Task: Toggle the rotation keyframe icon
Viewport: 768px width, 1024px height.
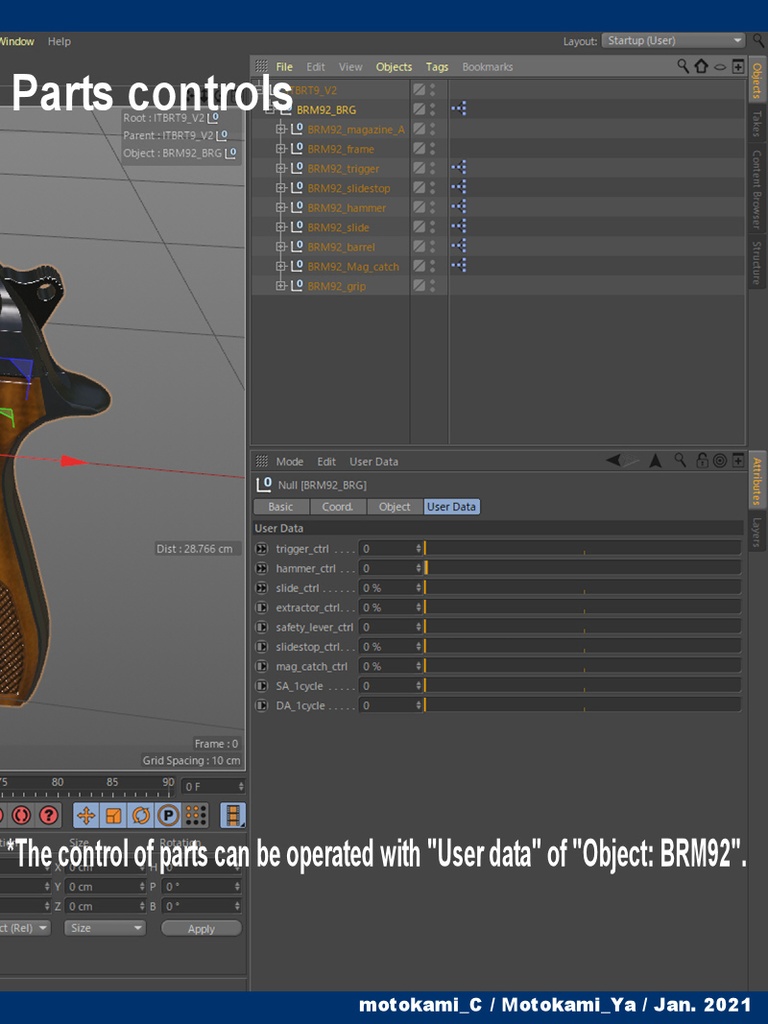Action: tap(141, 815)
